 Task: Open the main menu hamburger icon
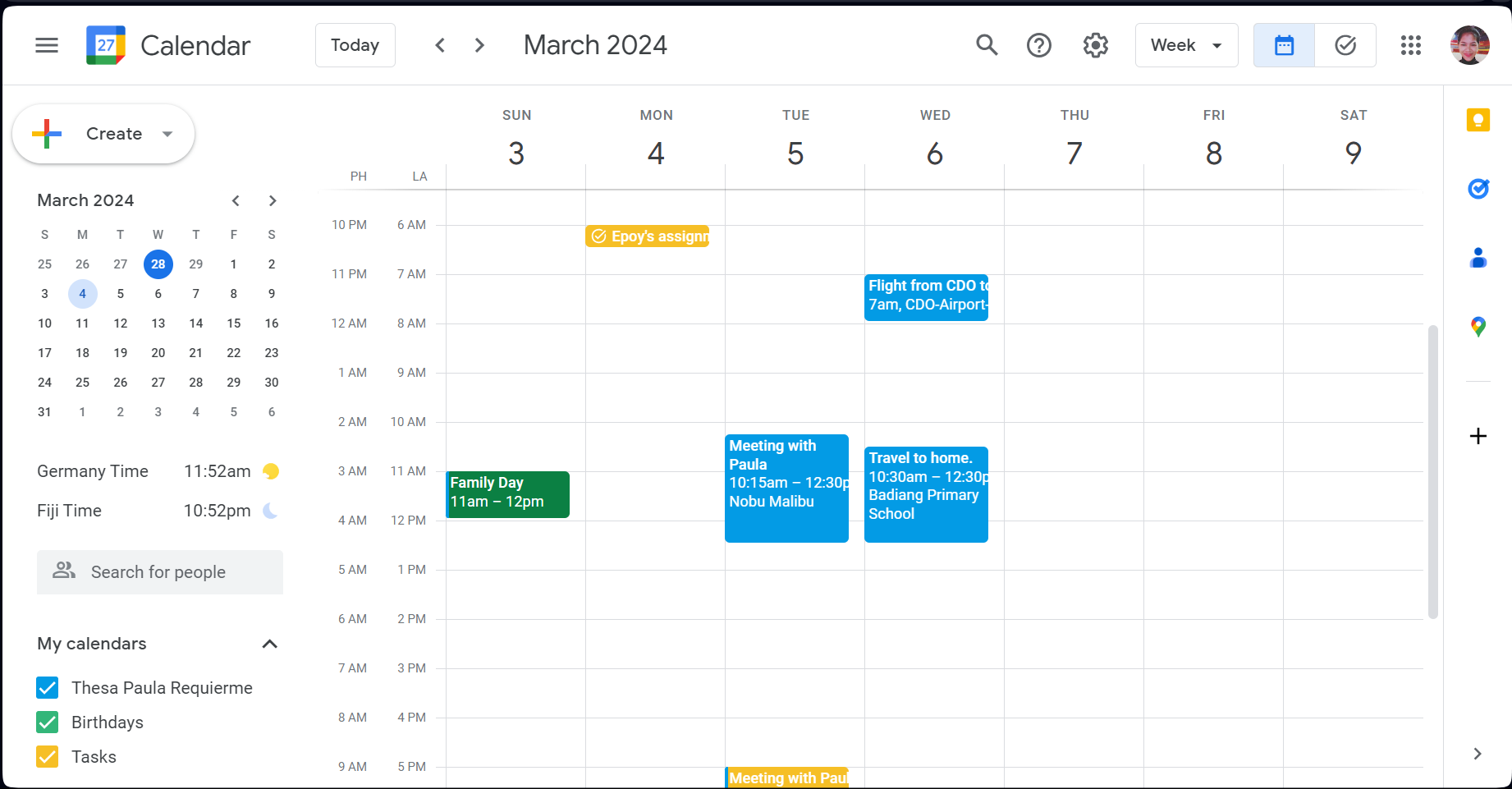(47, 45)
